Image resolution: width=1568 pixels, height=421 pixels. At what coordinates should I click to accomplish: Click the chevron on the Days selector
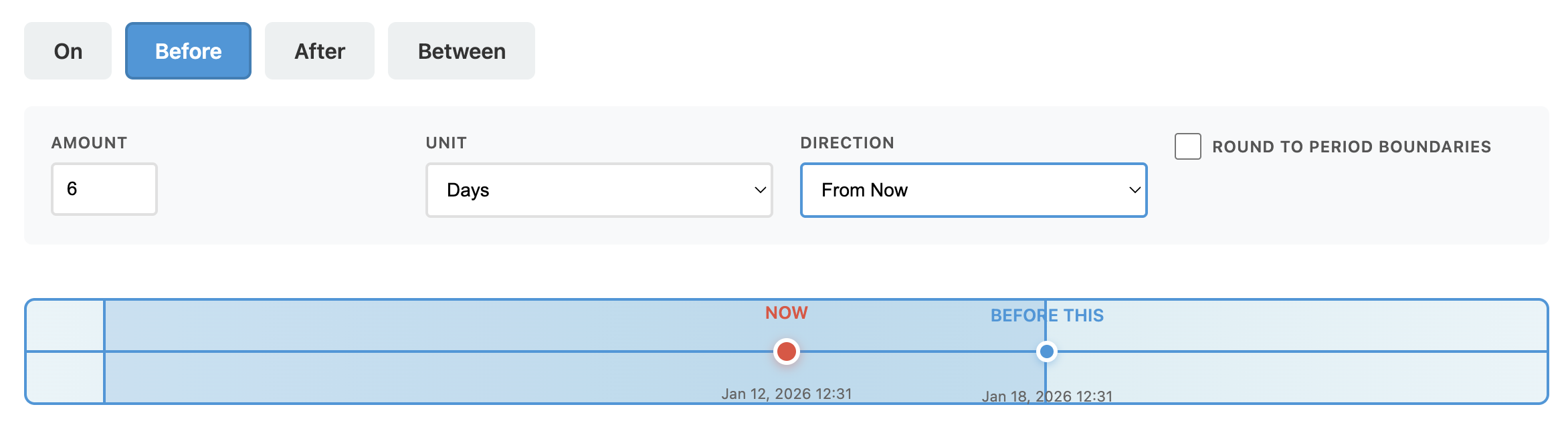(x=760, y=190)
